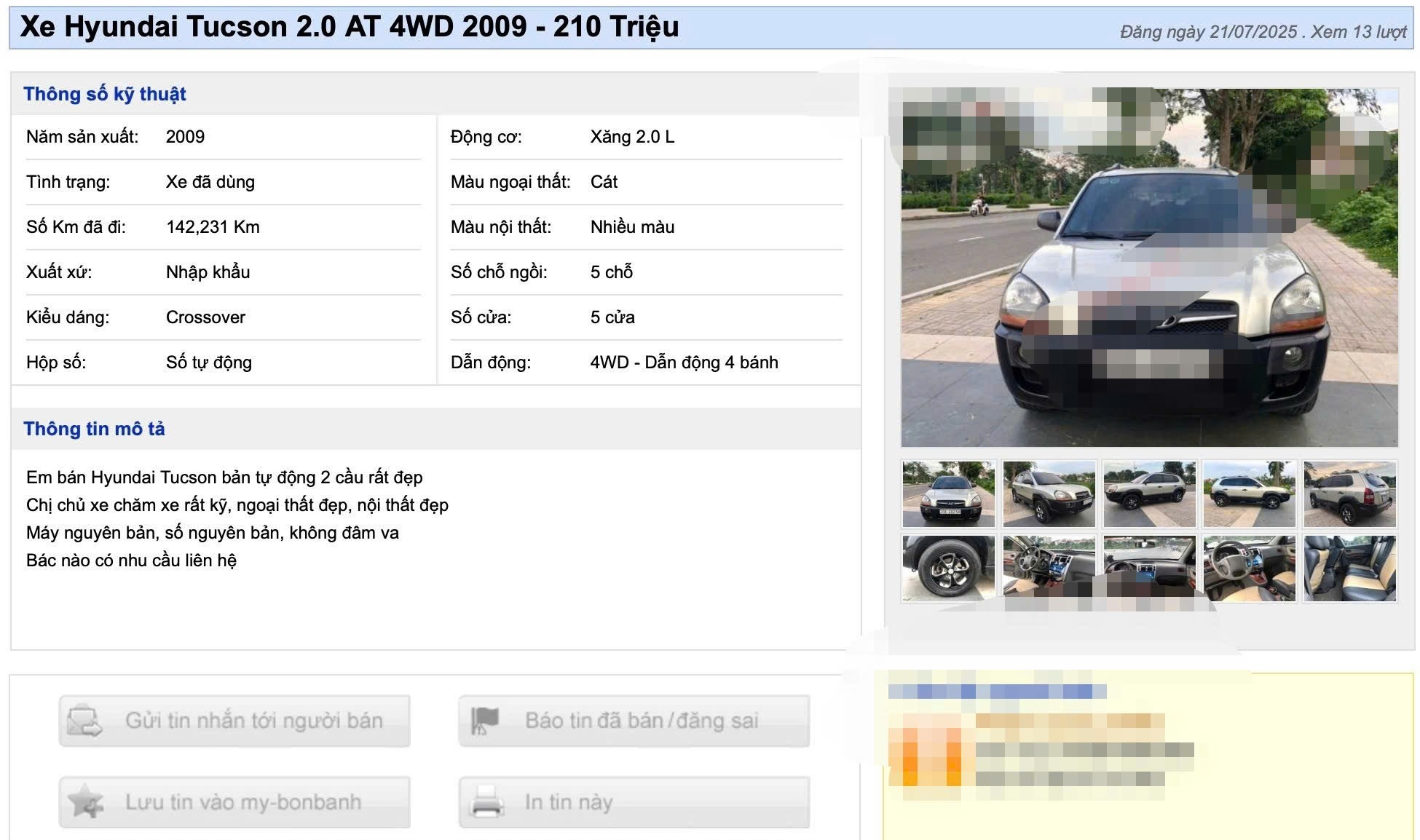Select first thumbnail showing car front view
The height and width of the screenshot is (840, 1420).
pyautogui.click(x=949, y=494)
